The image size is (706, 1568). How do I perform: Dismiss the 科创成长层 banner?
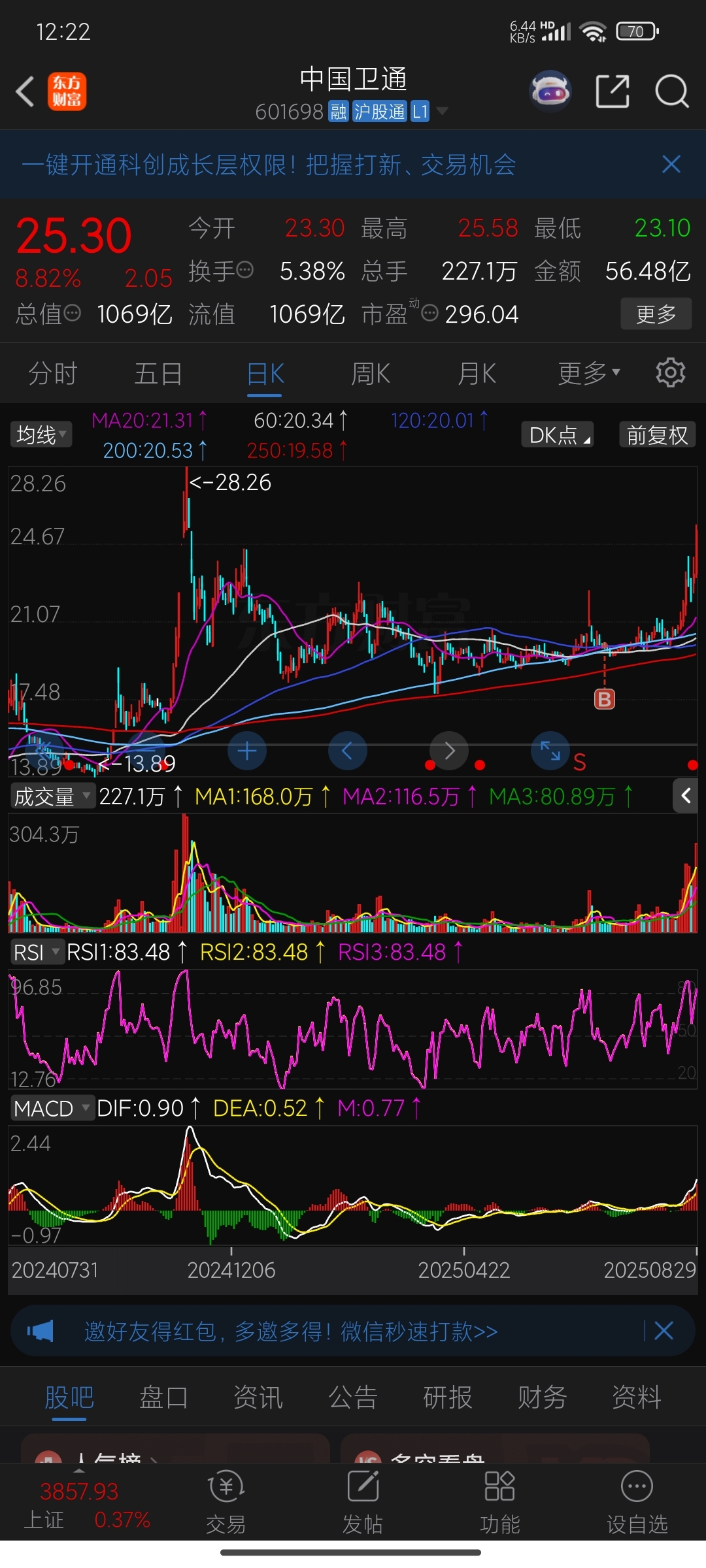click(671, 164)
